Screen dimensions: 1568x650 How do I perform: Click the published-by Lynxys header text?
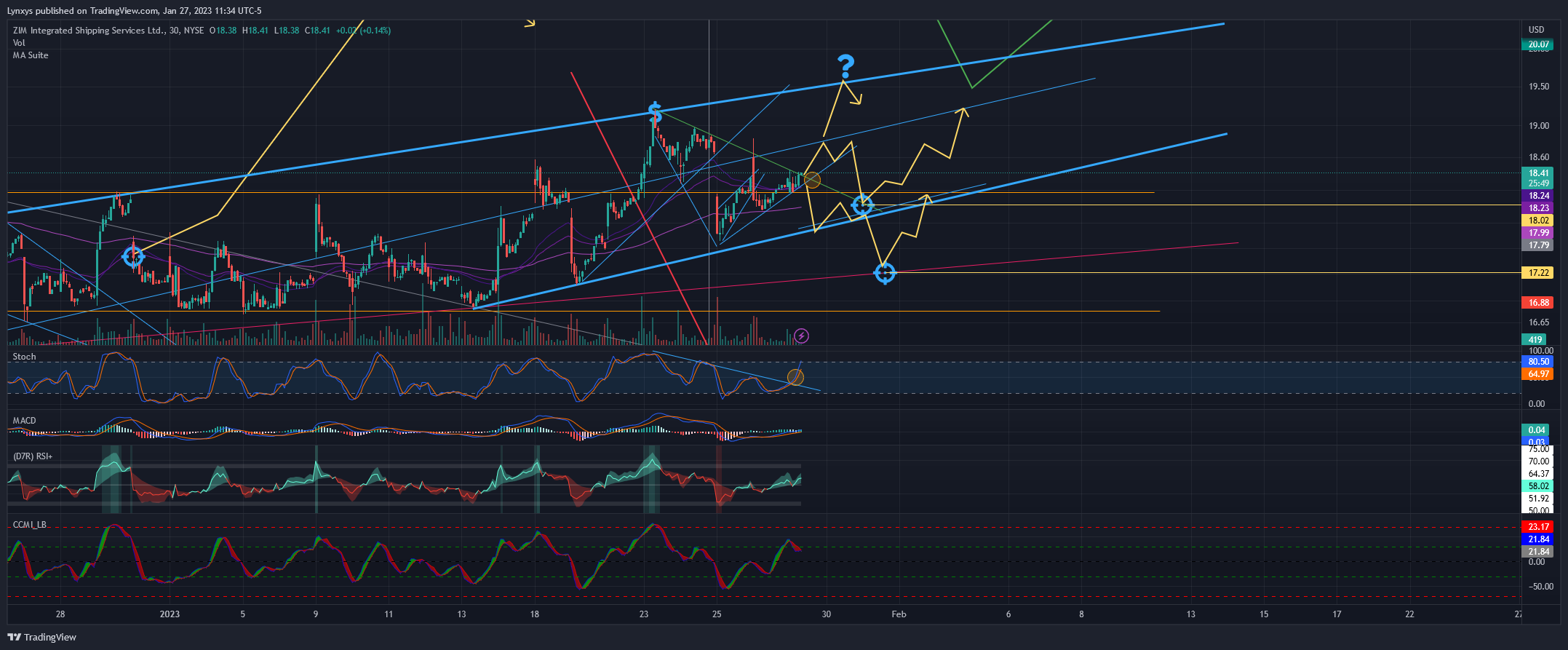[x=135, y=11]
